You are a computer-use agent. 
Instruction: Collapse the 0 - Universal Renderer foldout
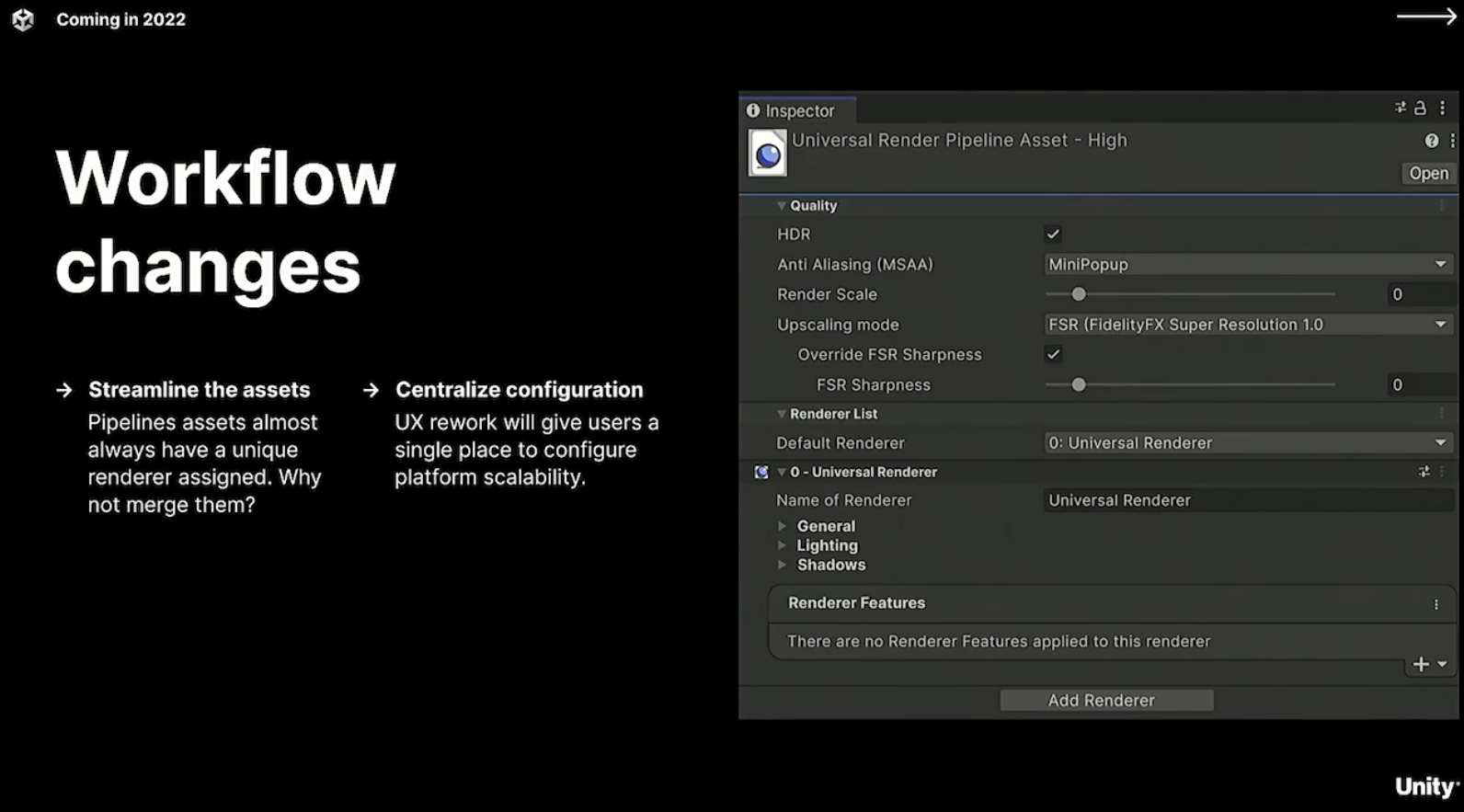[x=782, y=472]
